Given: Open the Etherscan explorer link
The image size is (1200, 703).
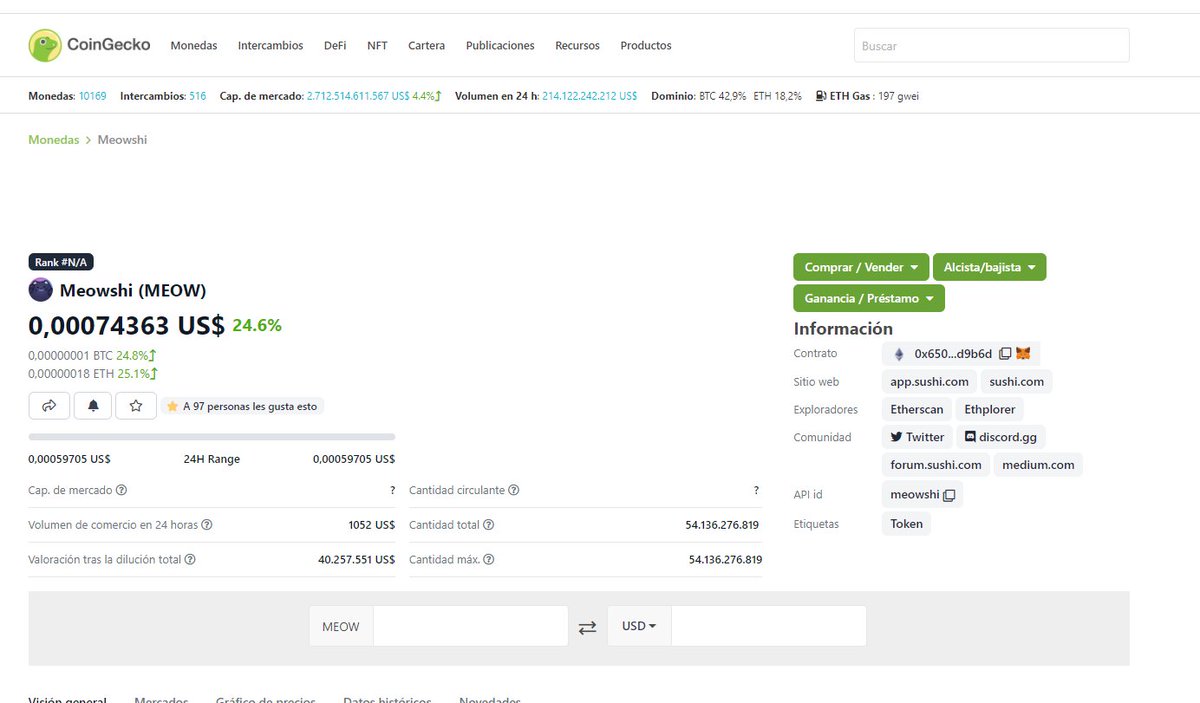Looking at the screenshot, I should [917, 409].
